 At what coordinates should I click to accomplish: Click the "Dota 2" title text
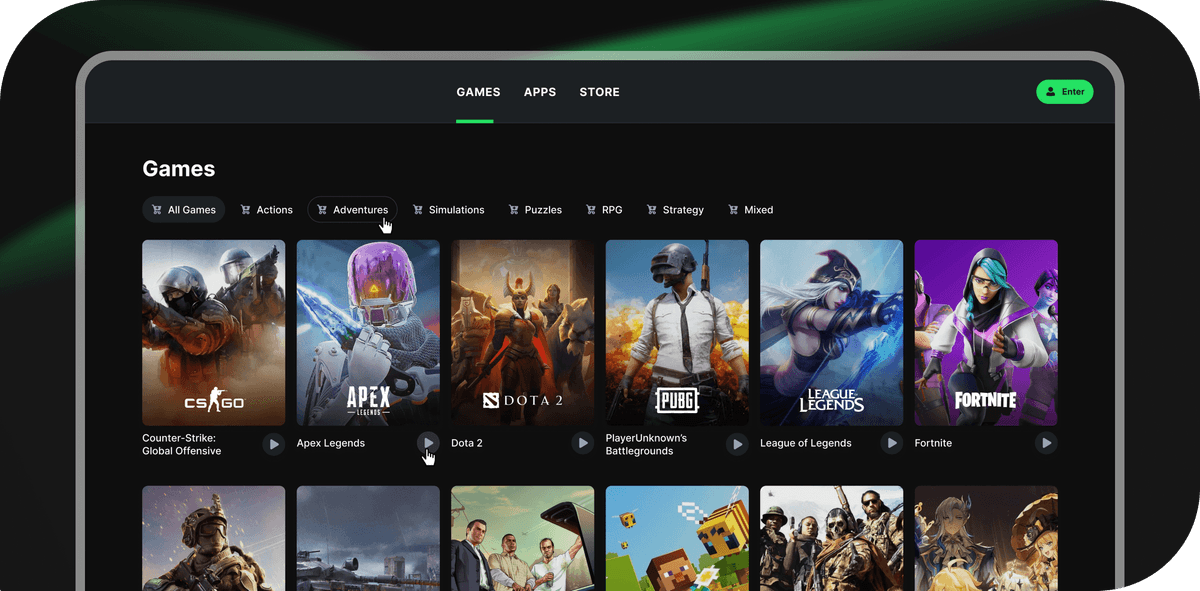click(467, 443)
